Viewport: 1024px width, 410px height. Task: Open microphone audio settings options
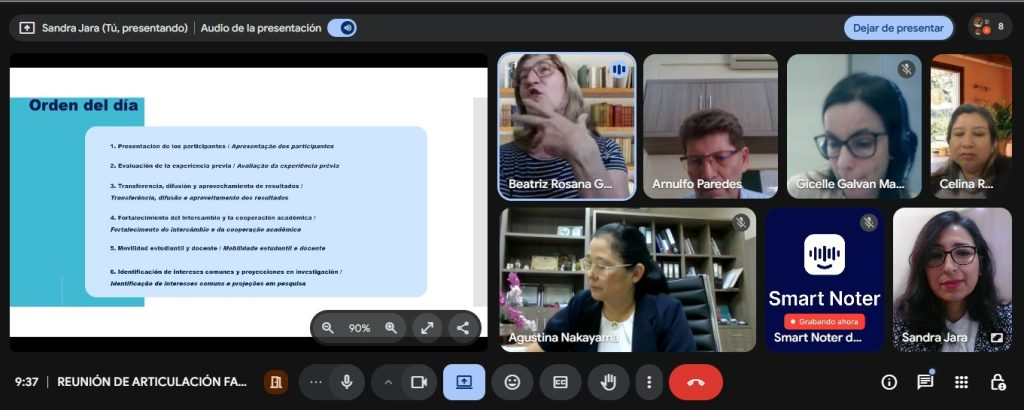coord(317,382)
